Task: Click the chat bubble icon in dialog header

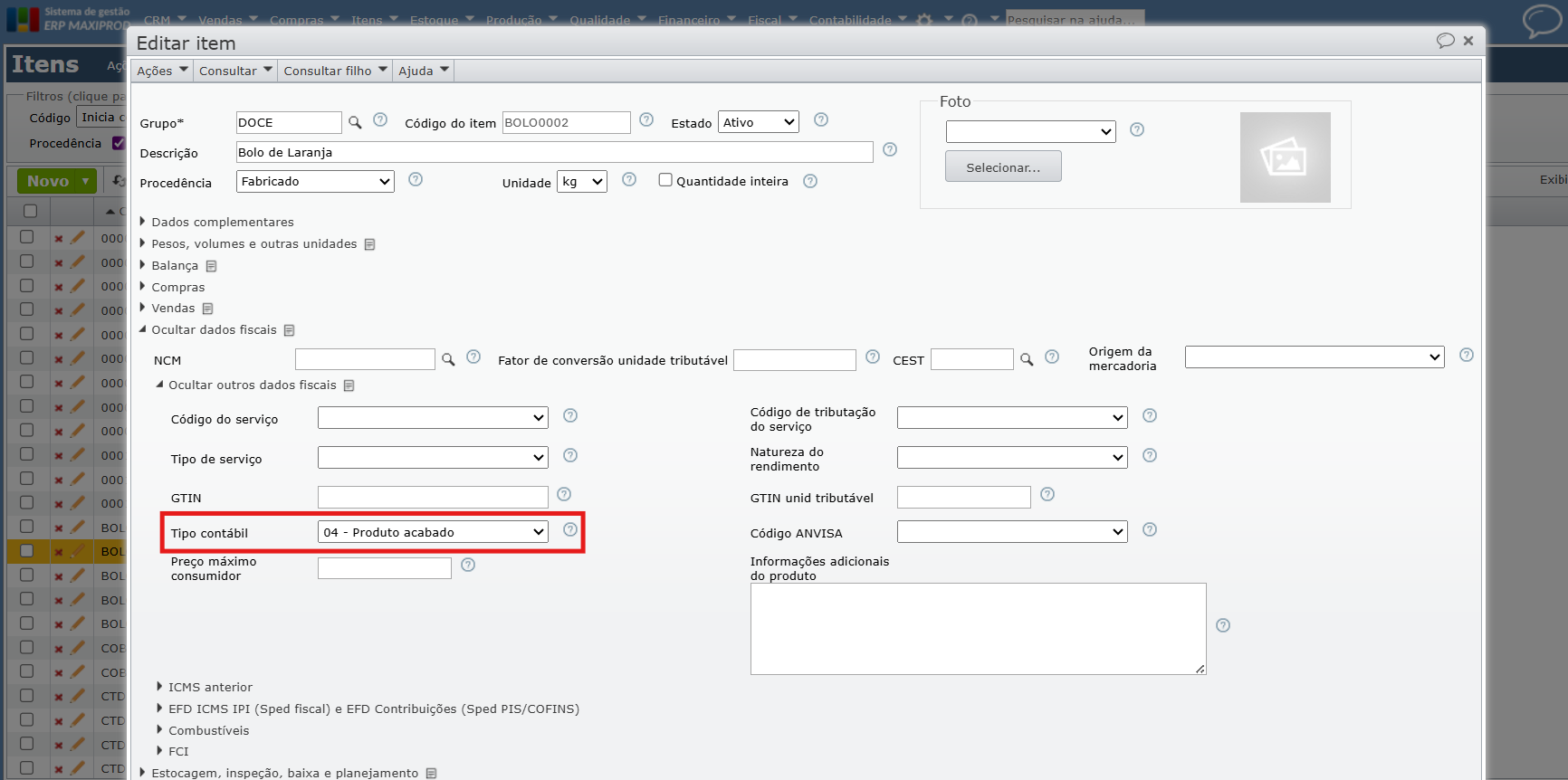Action: point(1445,41)
